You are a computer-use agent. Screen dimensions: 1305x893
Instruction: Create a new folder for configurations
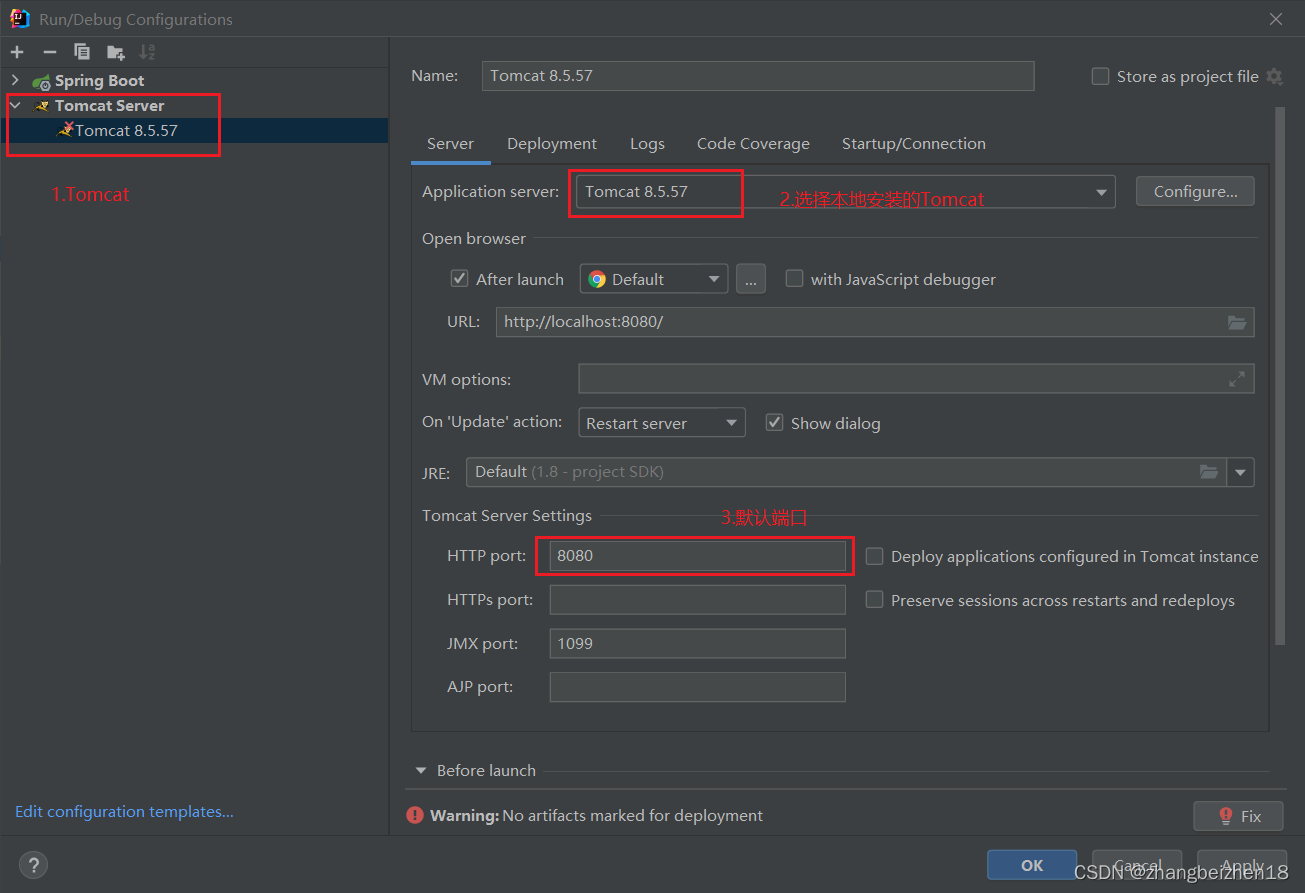114,51
